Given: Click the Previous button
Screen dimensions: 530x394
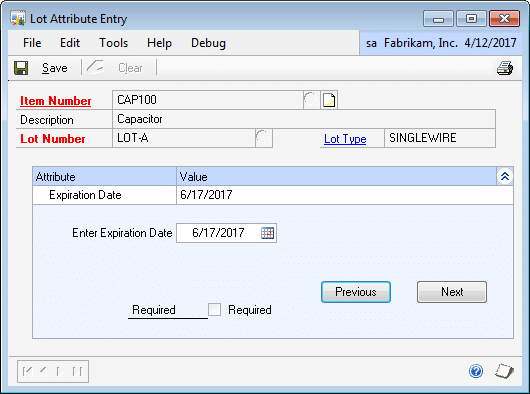Looking at the screenshot, I should [356, 292].
